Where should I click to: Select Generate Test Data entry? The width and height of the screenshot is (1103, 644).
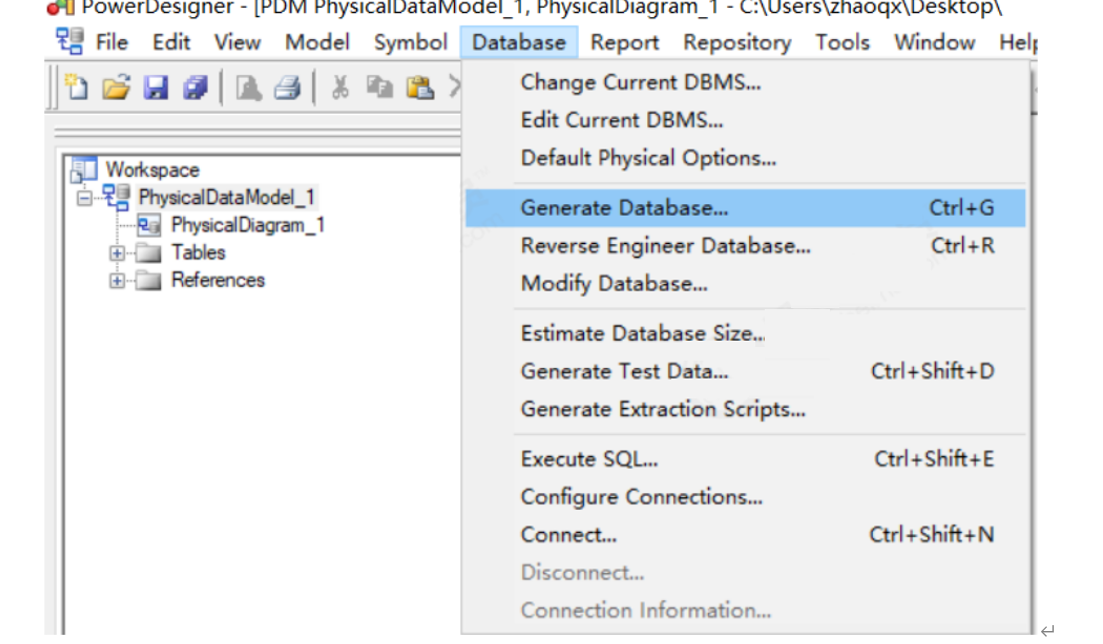point(745,371)
